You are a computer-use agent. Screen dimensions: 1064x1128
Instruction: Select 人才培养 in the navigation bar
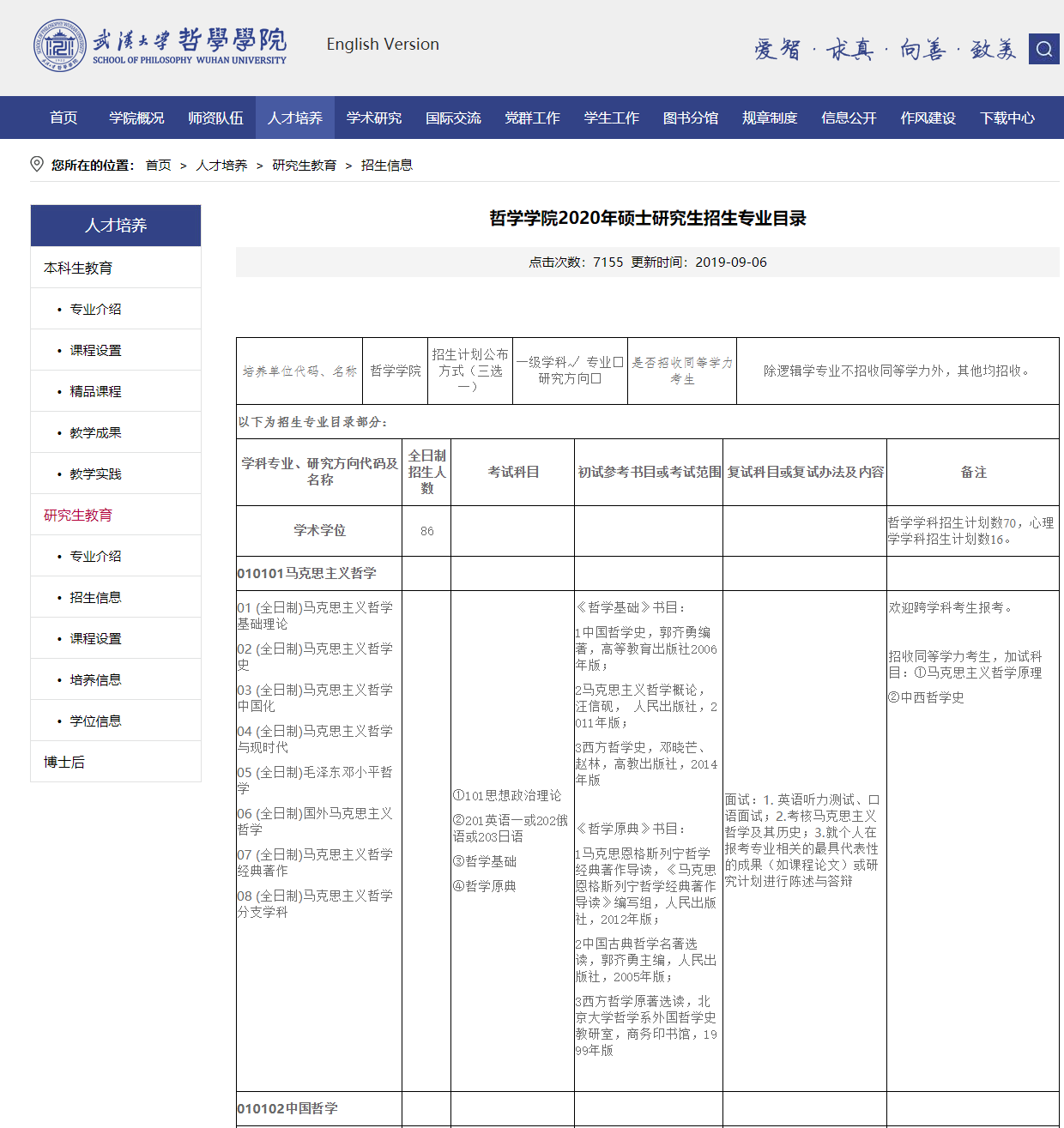pos(295,118)
